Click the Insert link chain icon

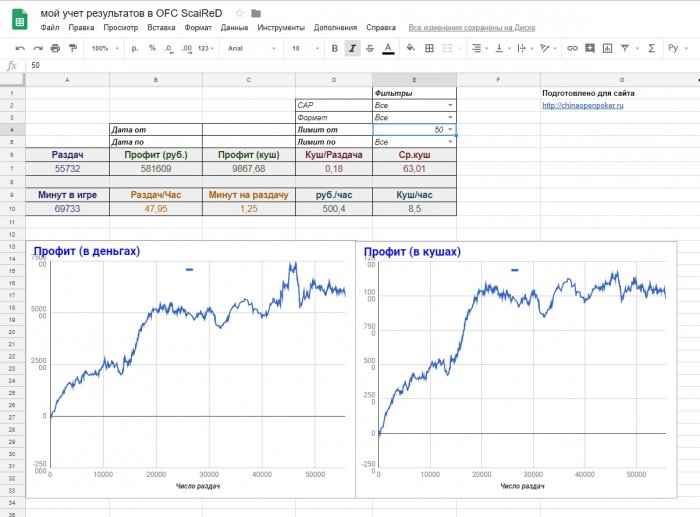pyautogui.click(x=572, y=47)
